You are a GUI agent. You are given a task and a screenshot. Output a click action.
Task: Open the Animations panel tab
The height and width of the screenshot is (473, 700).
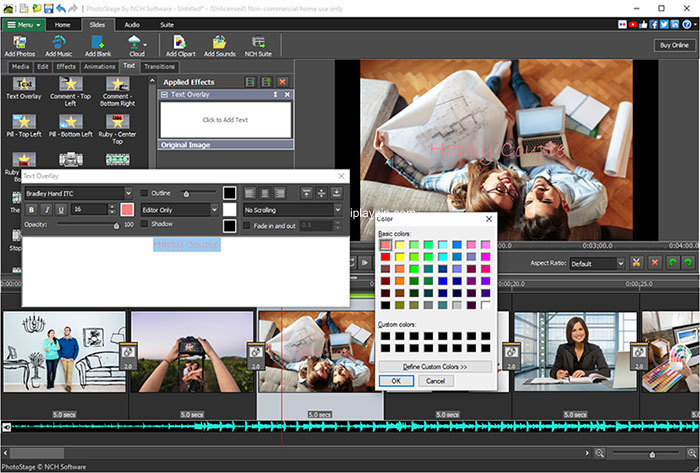click(x=99, y=67)
